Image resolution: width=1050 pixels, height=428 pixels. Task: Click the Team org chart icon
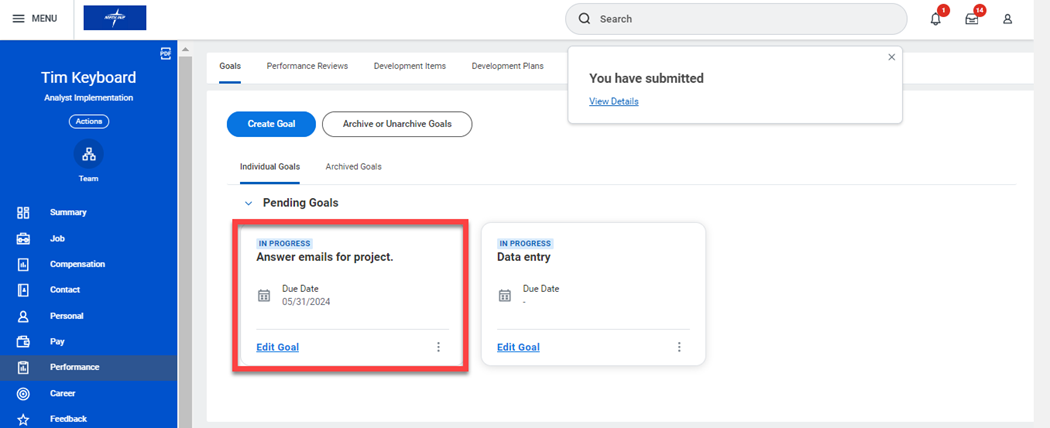point(89,154)
